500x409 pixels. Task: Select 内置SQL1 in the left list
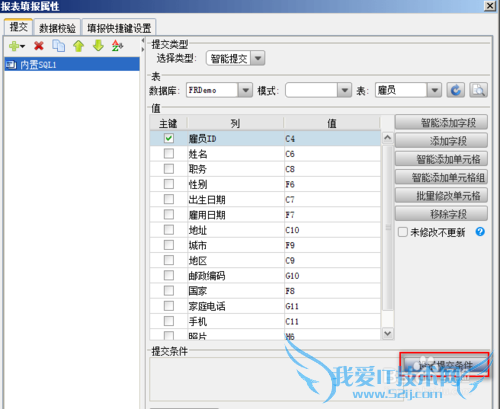click(72, 64)
